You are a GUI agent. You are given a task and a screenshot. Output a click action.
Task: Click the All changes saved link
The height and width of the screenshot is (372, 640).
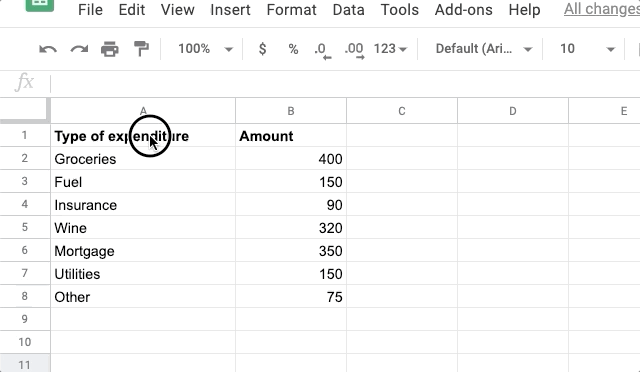pyautogui.click(x=602, y=9)
